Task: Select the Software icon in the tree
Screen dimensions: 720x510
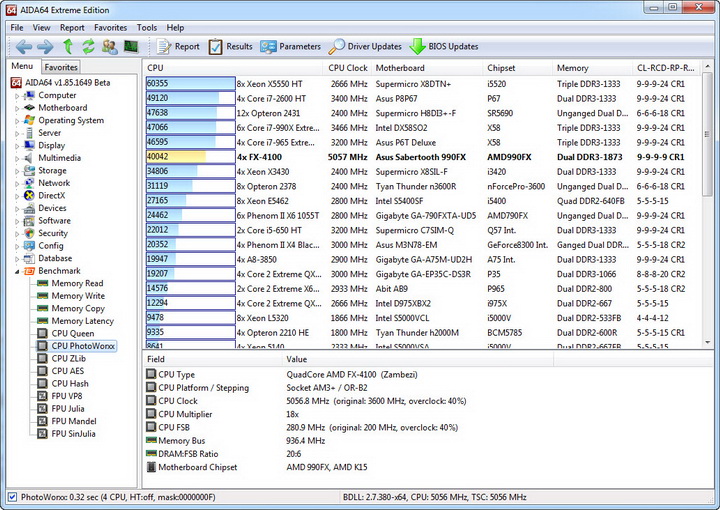Action: [x=29, y=221]
